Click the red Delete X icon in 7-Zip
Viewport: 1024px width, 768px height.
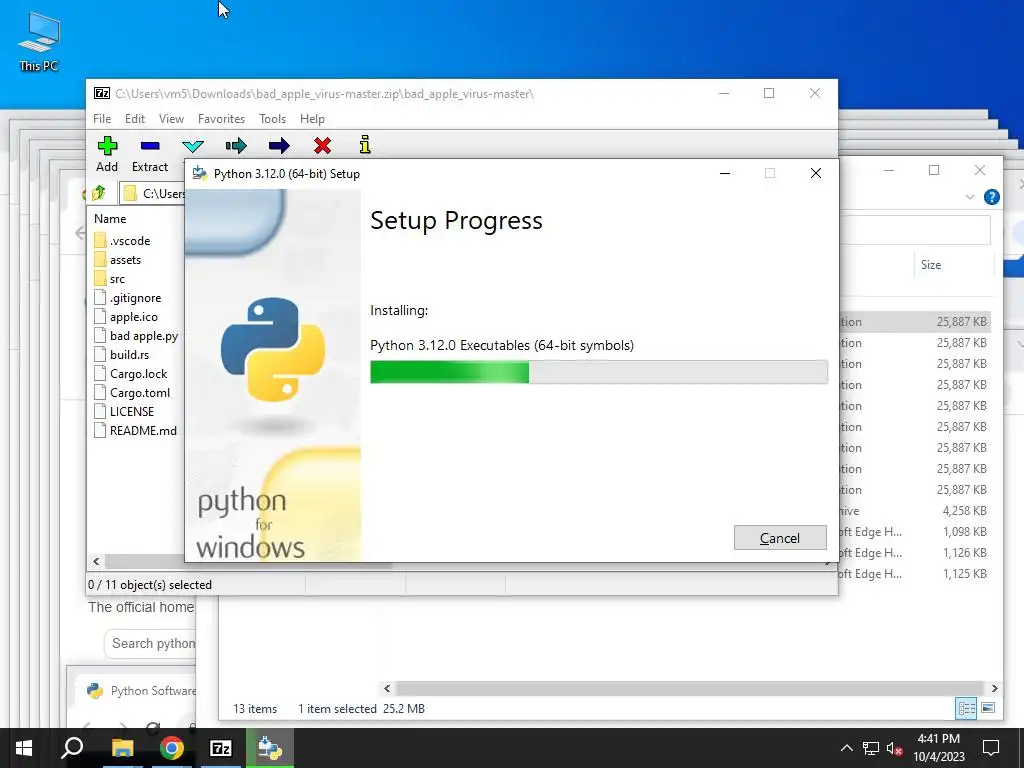click(322, 146)
